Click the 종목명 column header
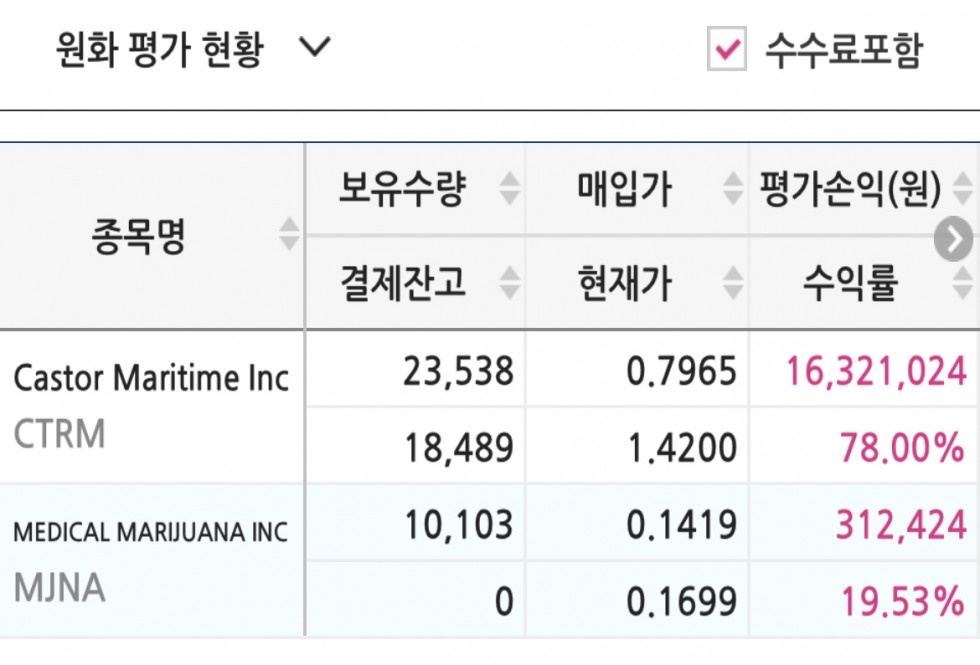 pos(139,236)
